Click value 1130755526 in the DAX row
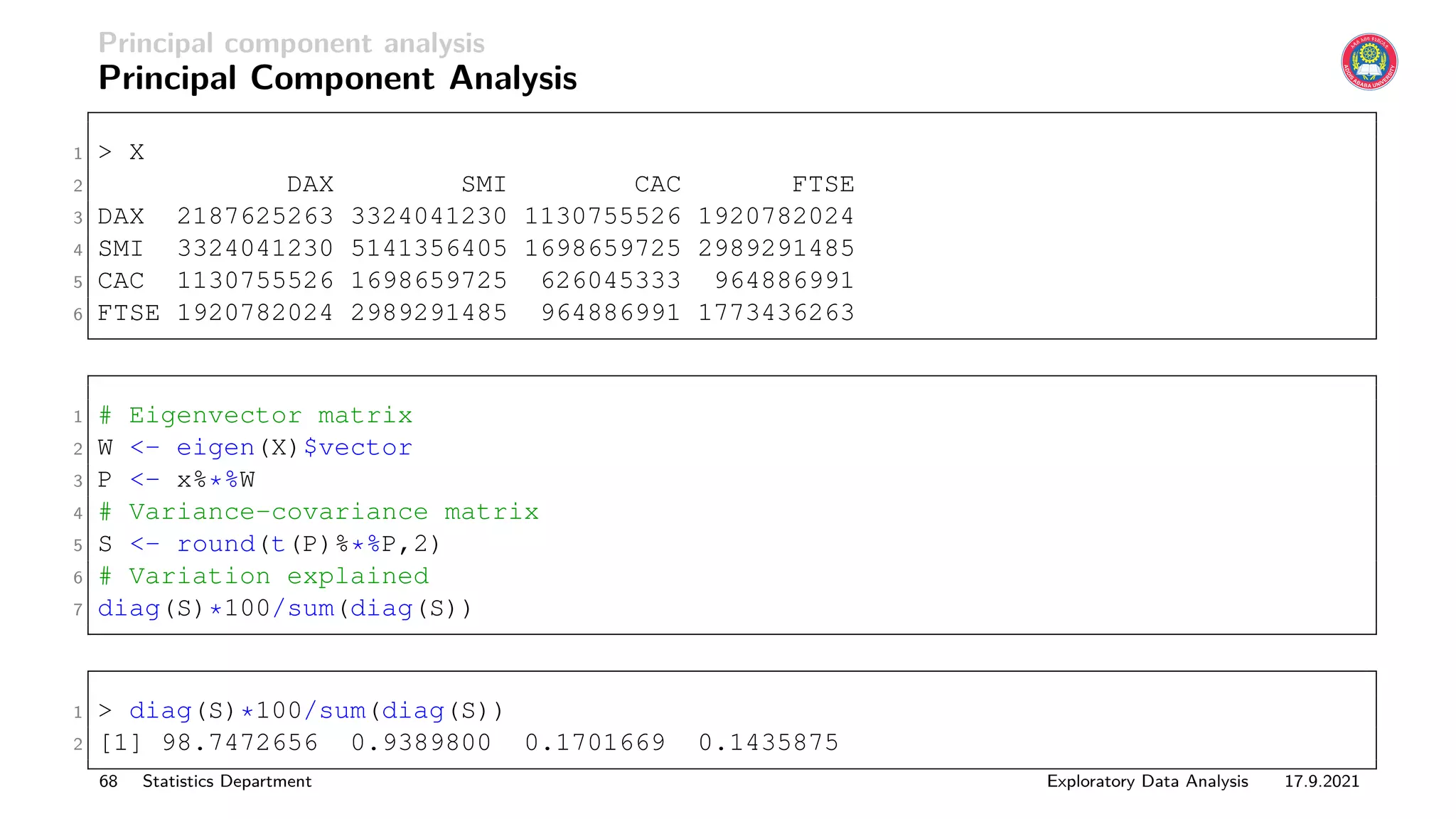This screenshot has width=1456, height=819. pos(603,216)
